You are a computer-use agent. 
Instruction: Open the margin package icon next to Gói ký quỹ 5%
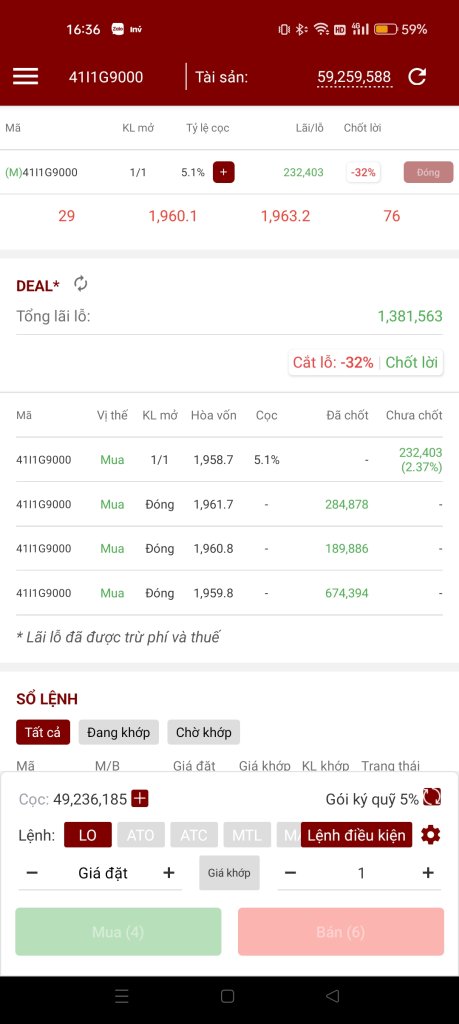pyautogui.click(x=432, y=797)
